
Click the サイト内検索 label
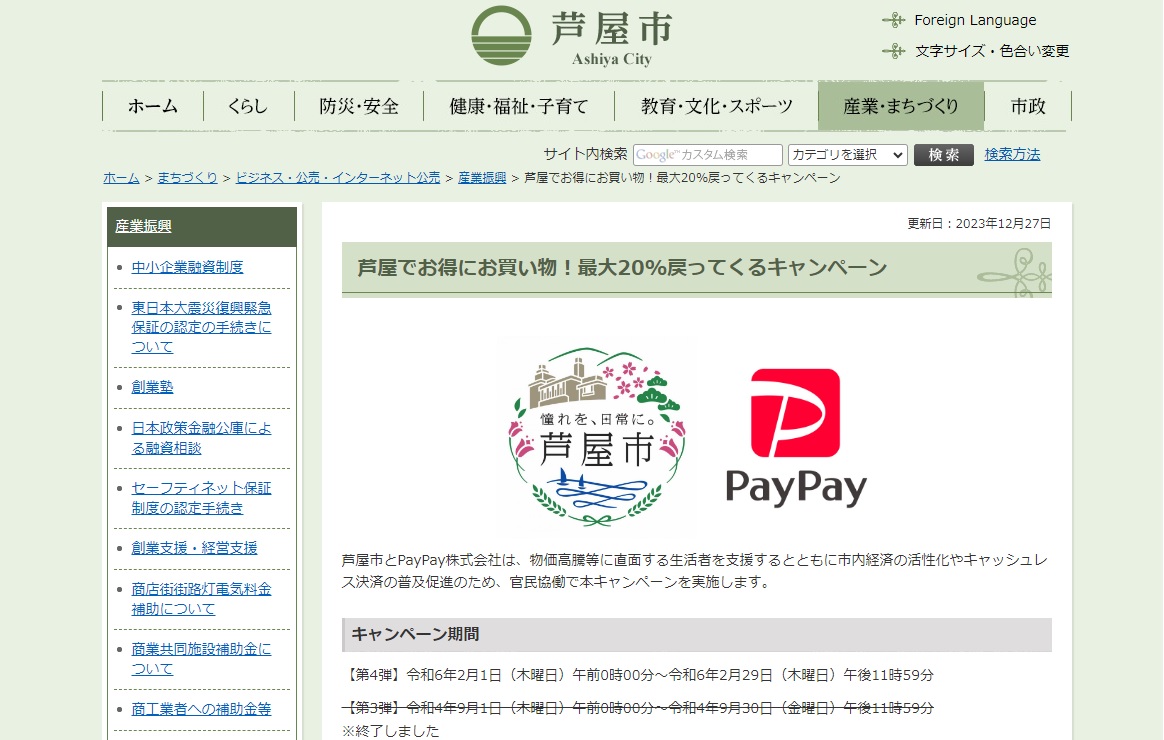point(585,154)
